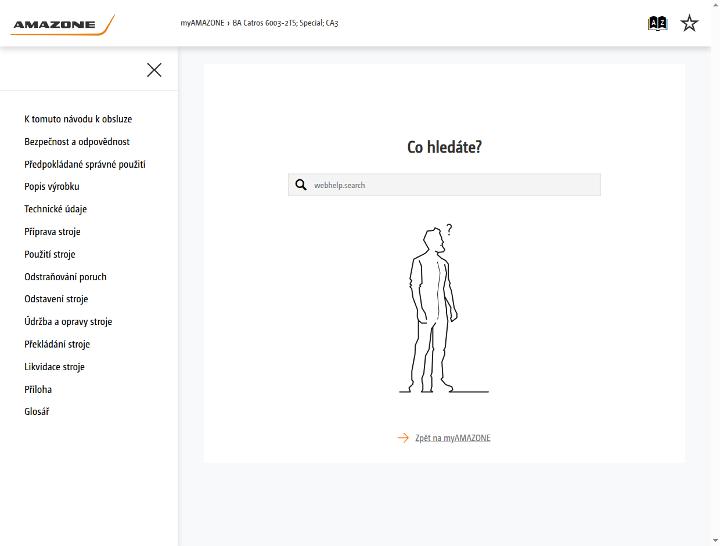720x546 pixels.
Task: Open myAMAZONE breadcrumb link
Action: point(202,23)
